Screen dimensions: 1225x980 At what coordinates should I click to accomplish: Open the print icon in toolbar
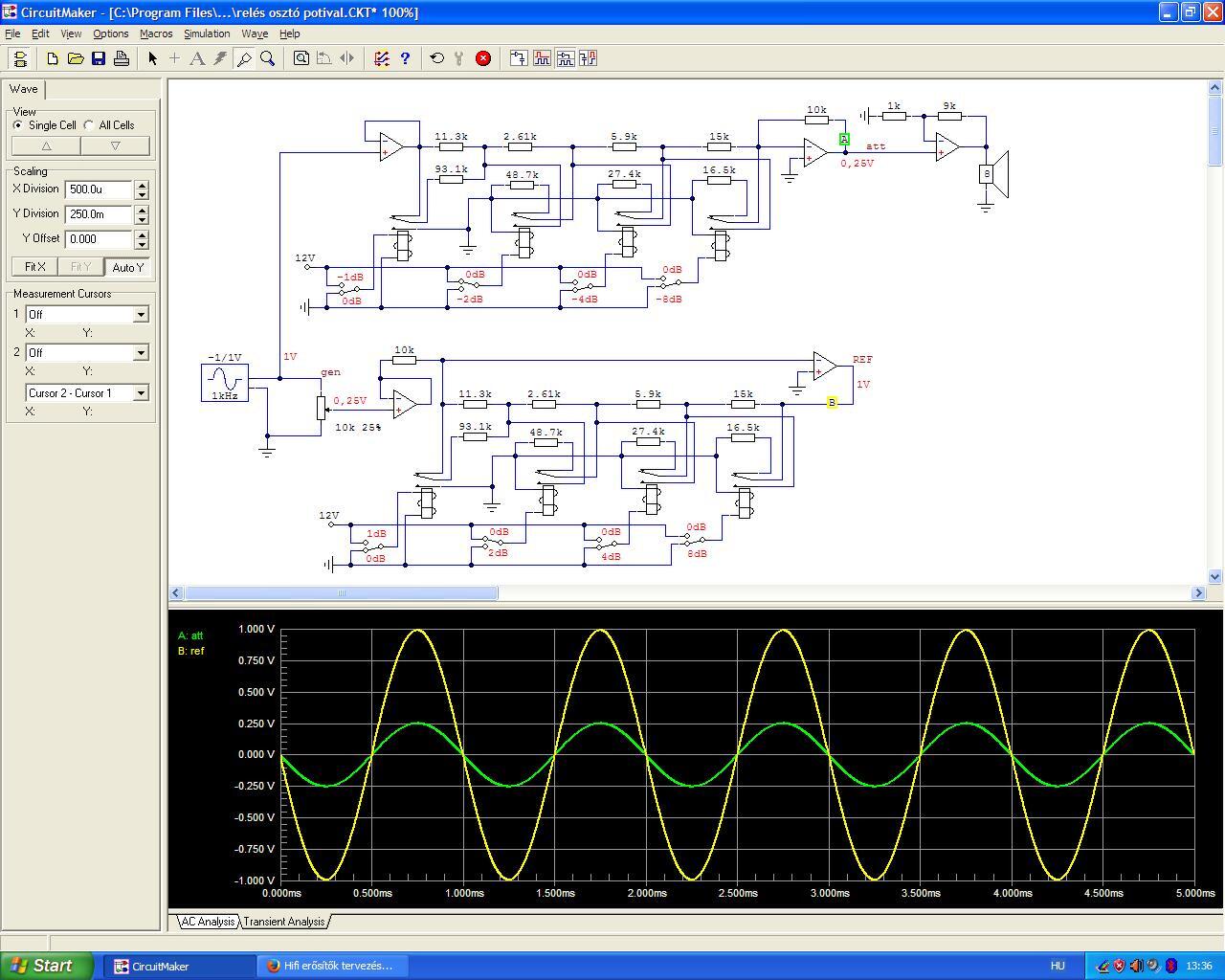pyautogui.click(x=122, y=58)
